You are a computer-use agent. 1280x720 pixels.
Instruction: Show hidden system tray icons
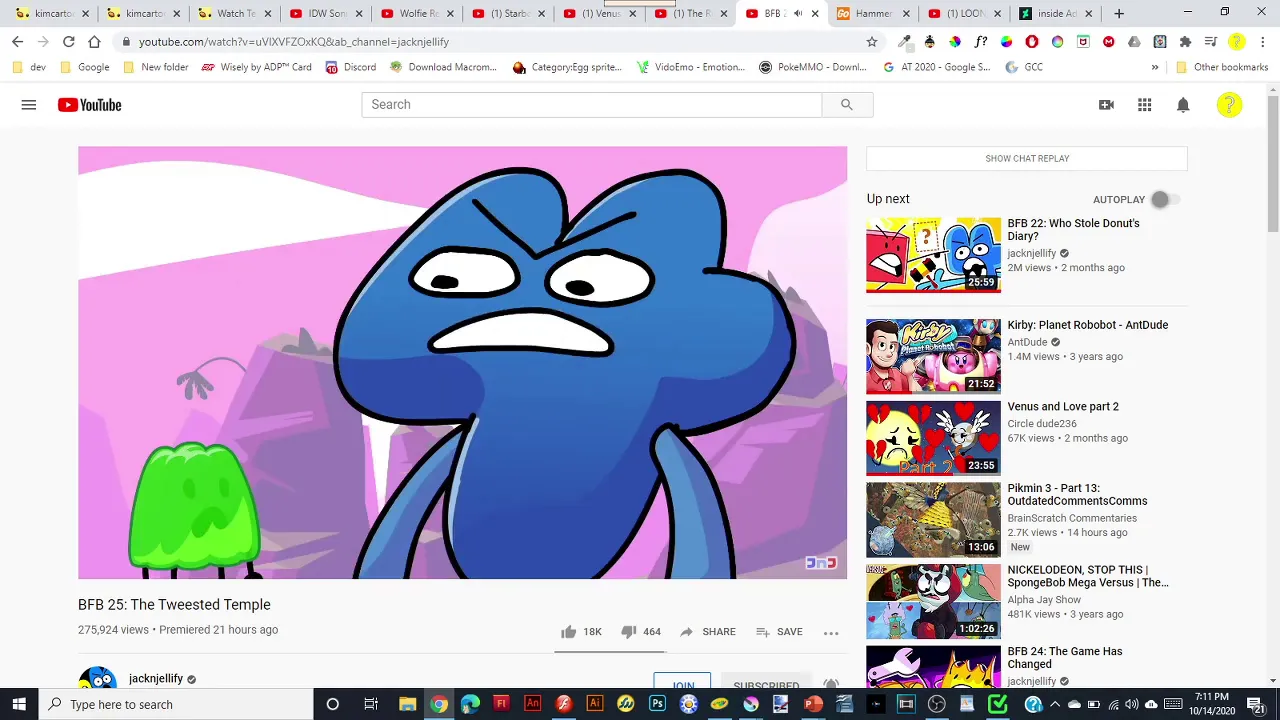tap(1055, 704)
